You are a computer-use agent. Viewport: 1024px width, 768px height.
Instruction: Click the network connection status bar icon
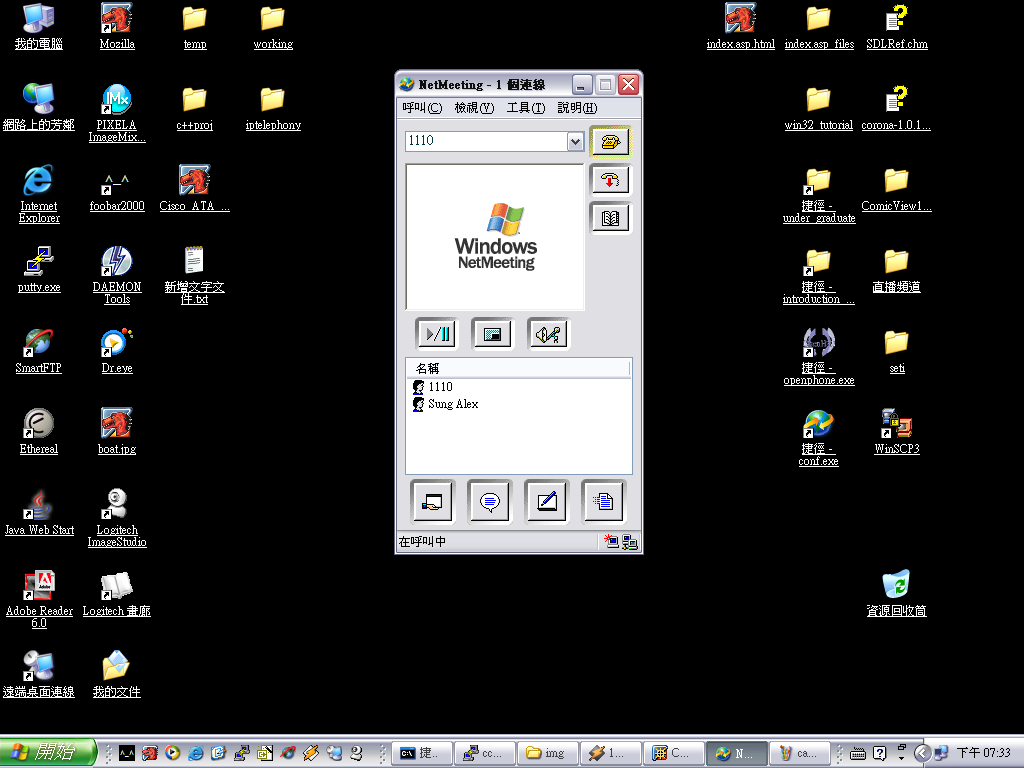tap(630, 541)
